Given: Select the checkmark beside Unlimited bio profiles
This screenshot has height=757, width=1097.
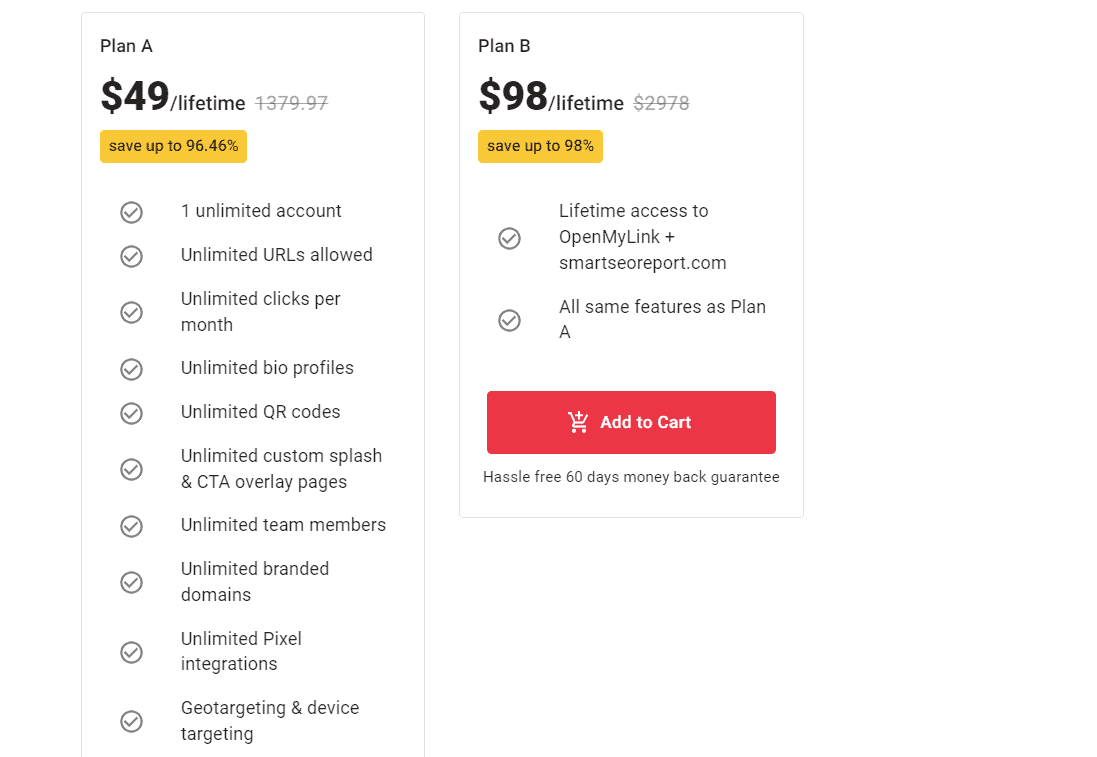Looking at the screenshot, I should pos(131,369).
